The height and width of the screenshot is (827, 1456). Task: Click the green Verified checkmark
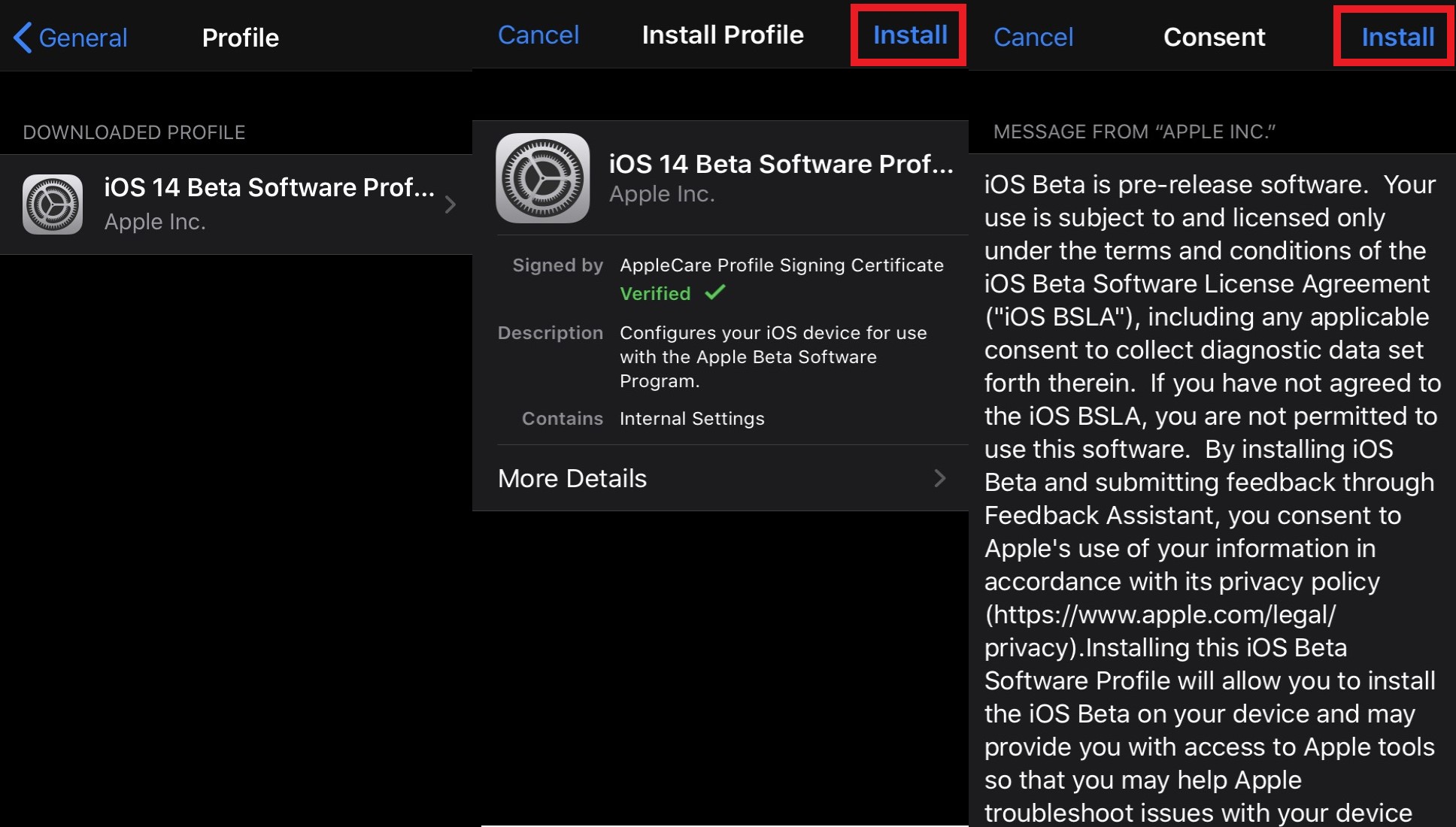pyautogui.click(x=714, y=293)
